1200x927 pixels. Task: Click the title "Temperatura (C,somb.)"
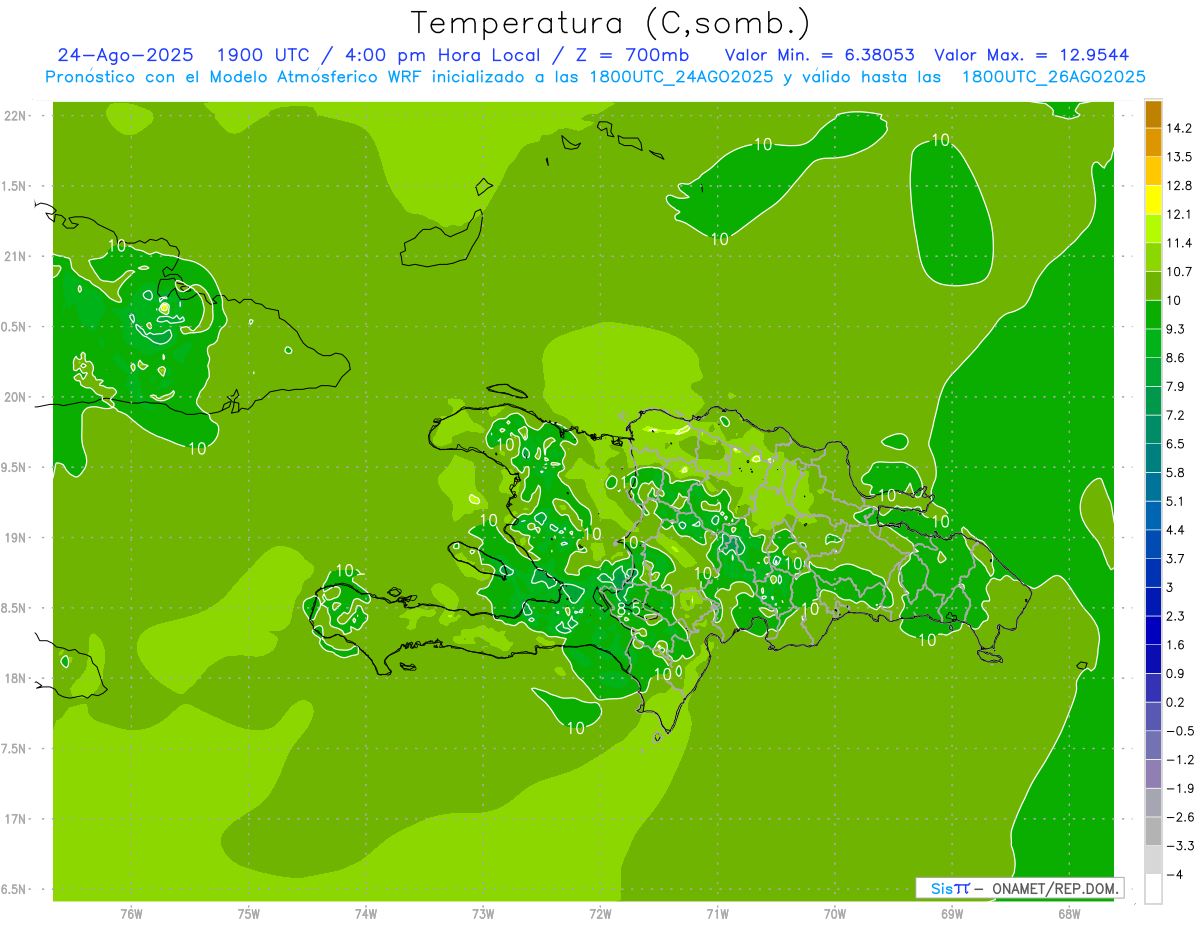[x=610, y=23]
